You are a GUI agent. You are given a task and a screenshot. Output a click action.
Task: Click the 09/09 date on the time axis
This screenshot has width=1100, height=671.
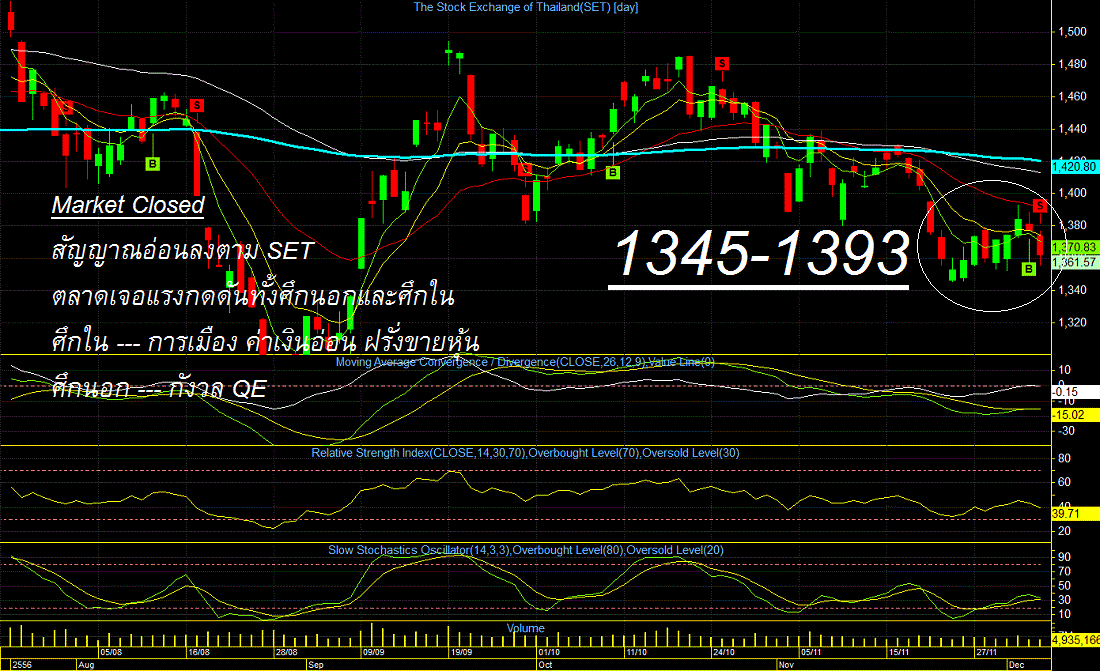click(373, 652)
